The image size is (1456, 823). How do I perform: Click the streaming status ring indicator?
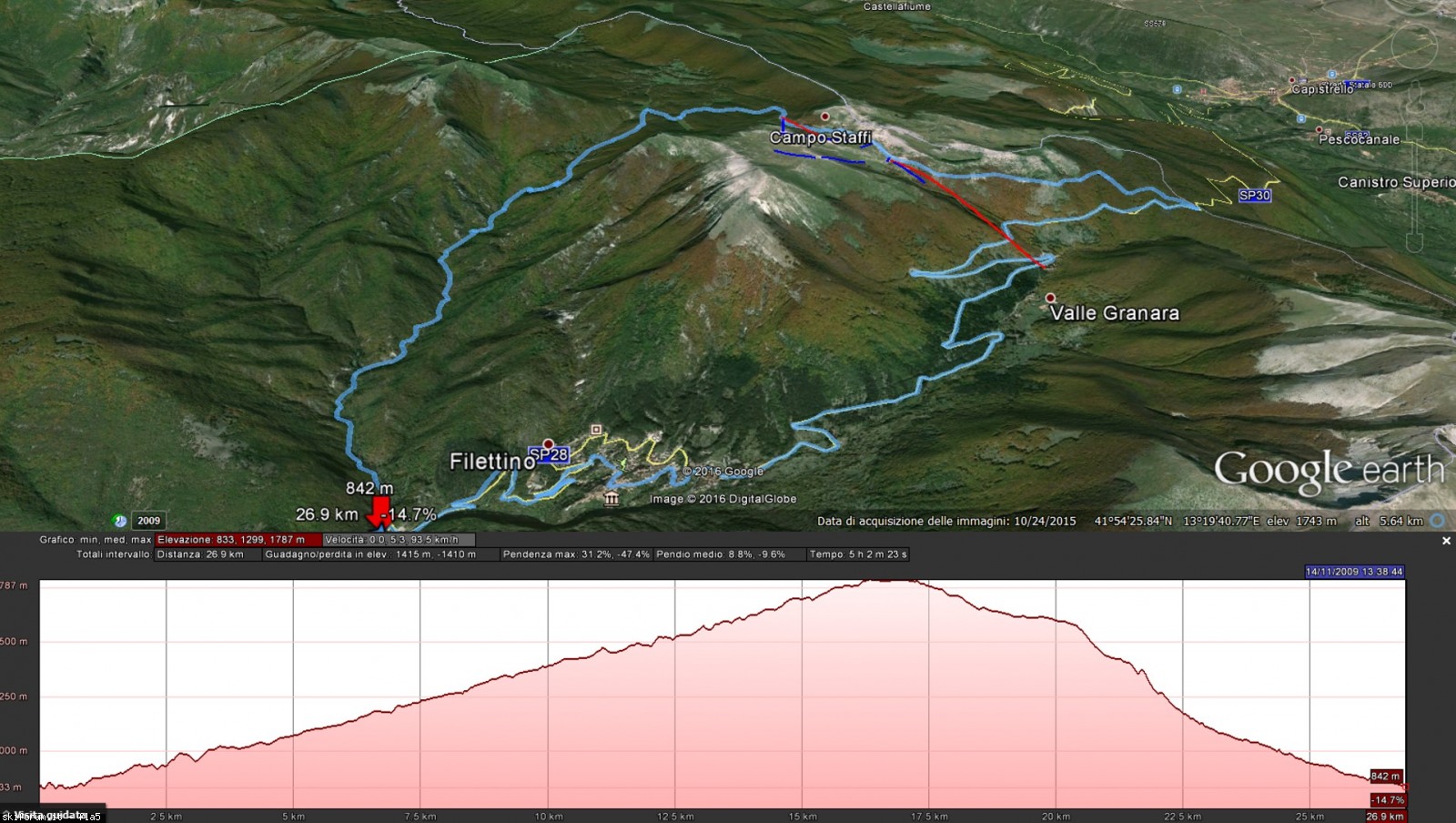1437,521
